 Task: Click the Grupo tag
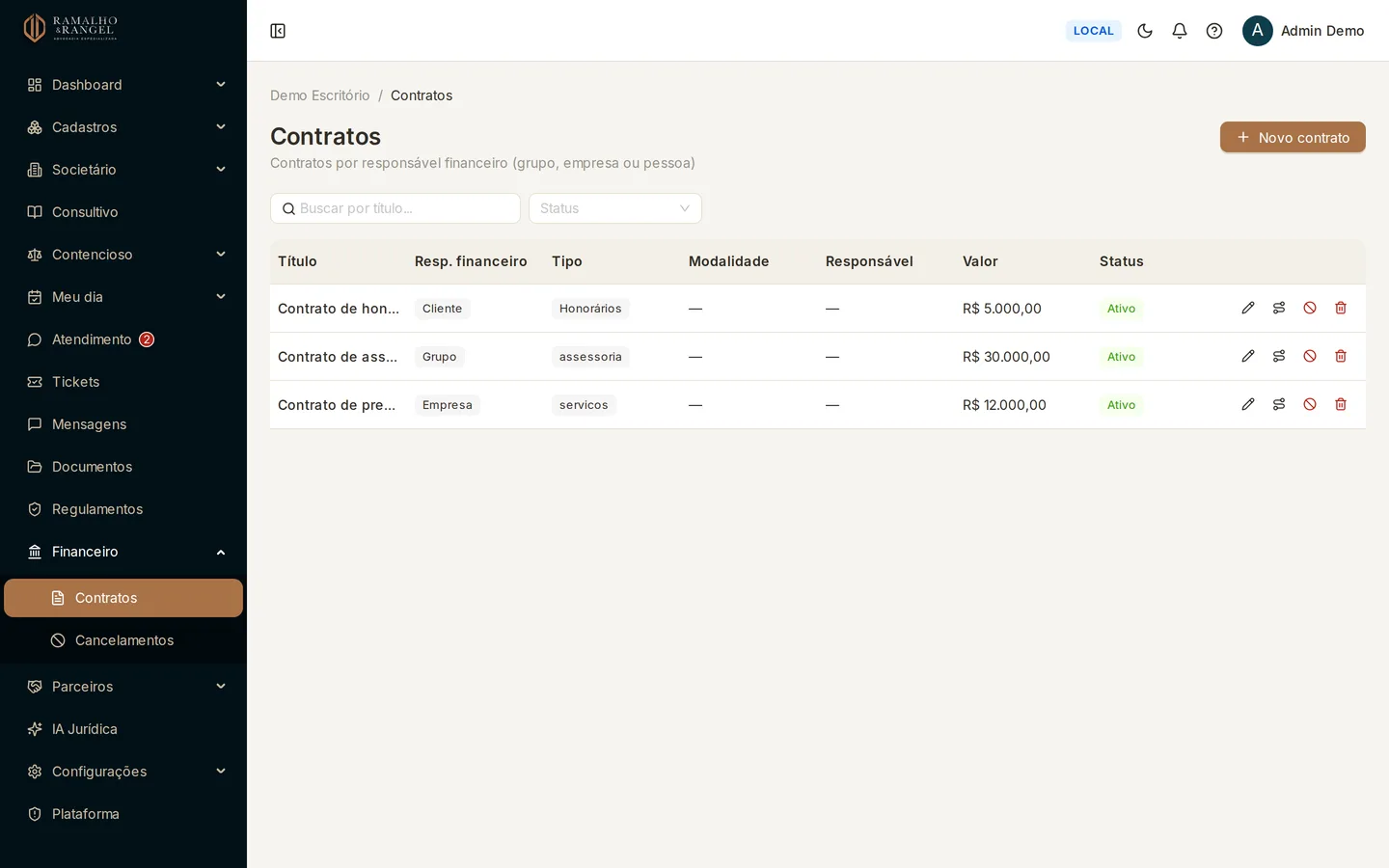pyautogui.click(x=440, y=357)
